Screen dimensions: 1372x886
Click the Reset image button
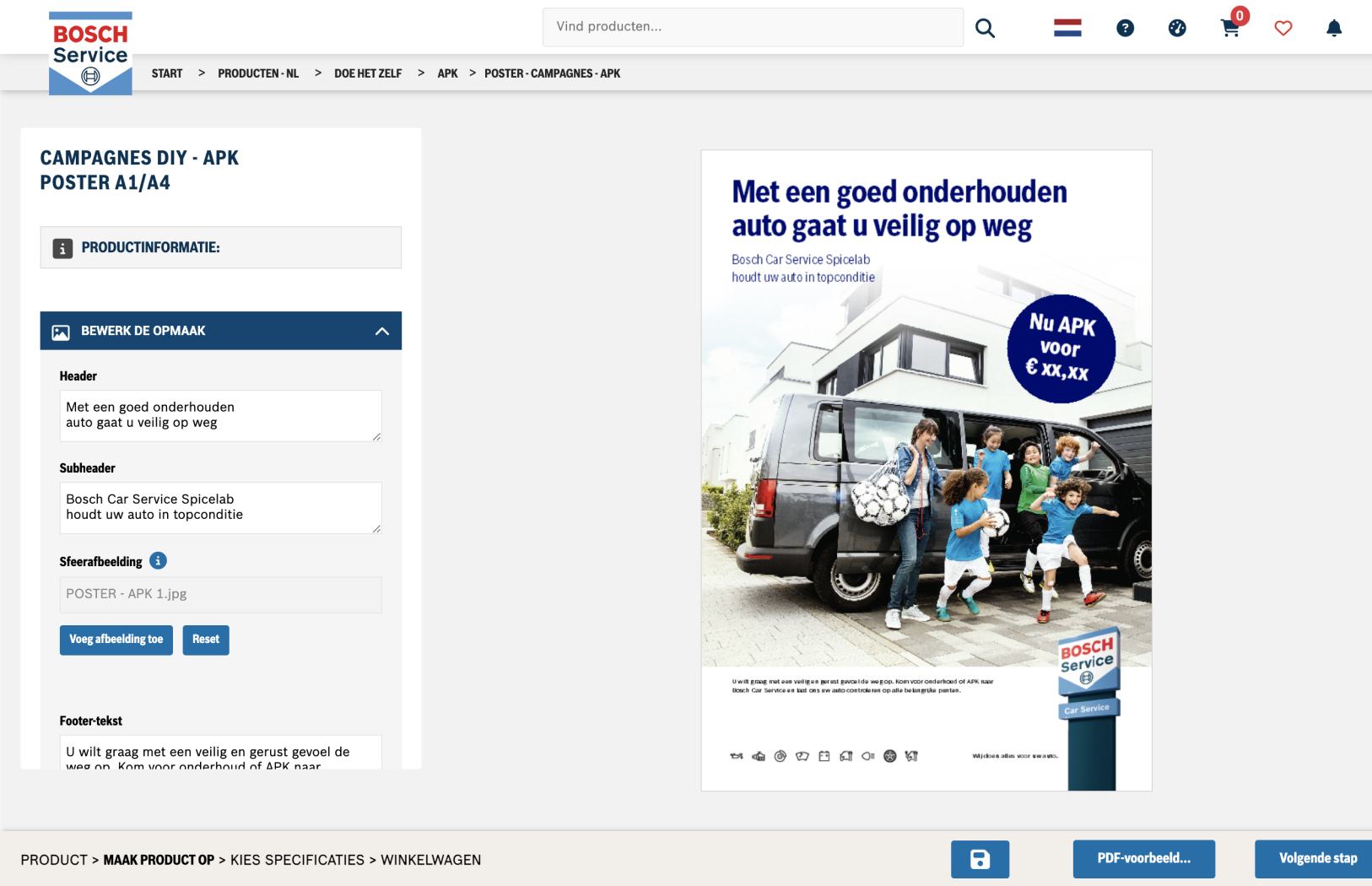coord(206,640)
